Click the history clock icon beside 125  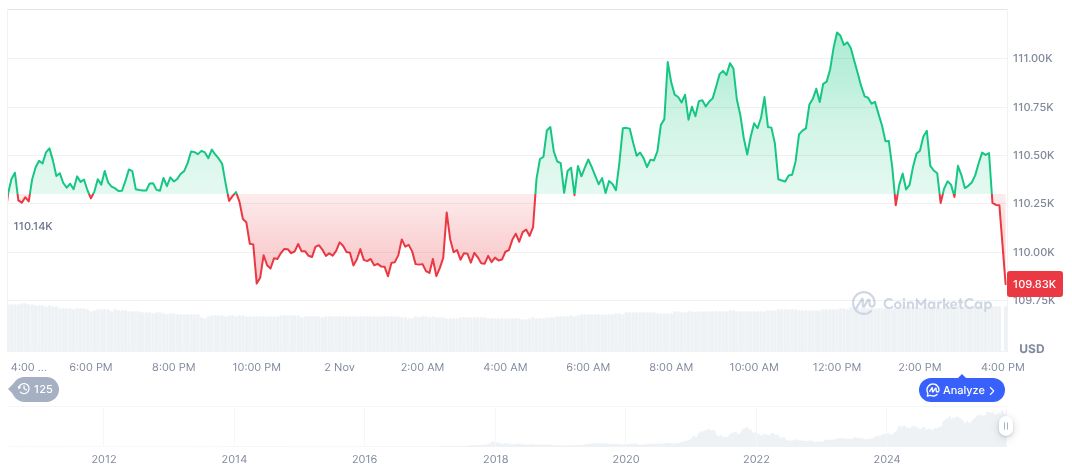(x=24, y=389)
